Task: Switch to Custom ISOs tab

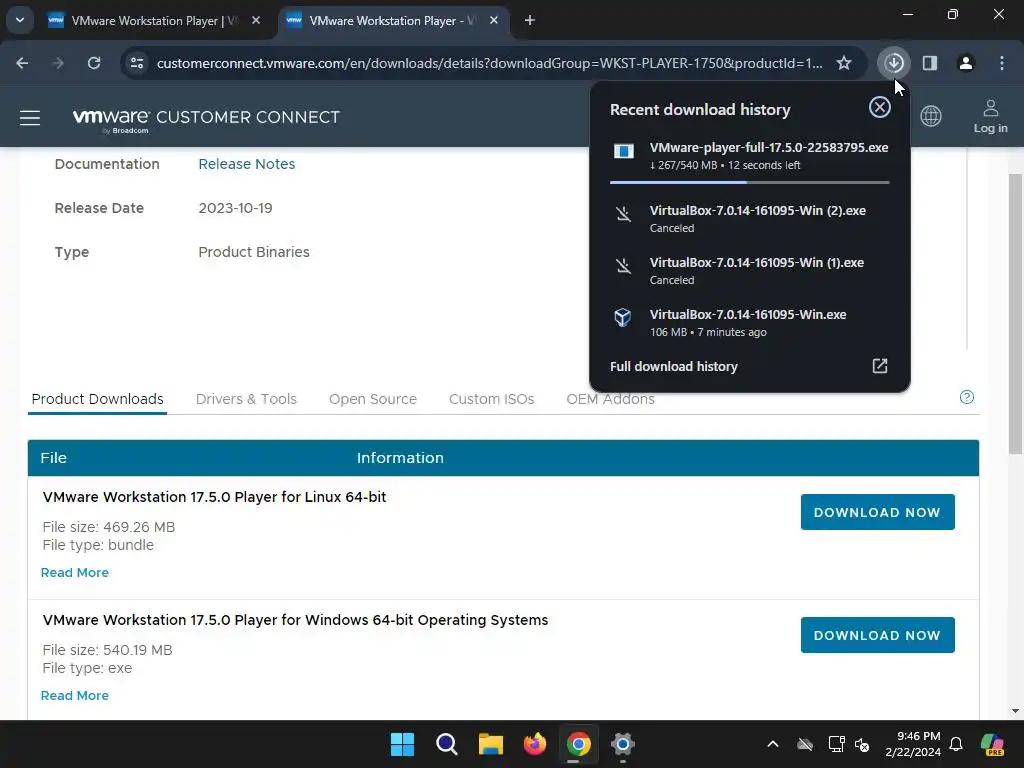Action: [491, 399]
